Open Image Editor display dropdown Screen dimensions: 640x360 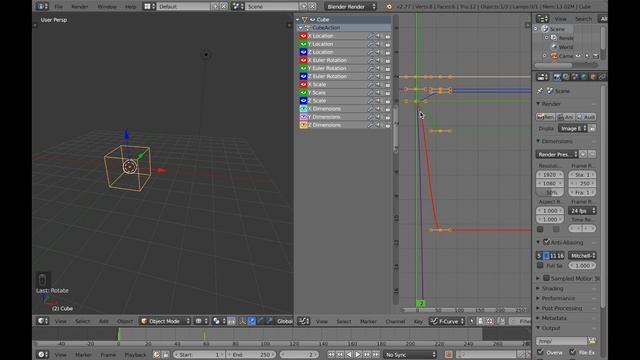[573, 128]
